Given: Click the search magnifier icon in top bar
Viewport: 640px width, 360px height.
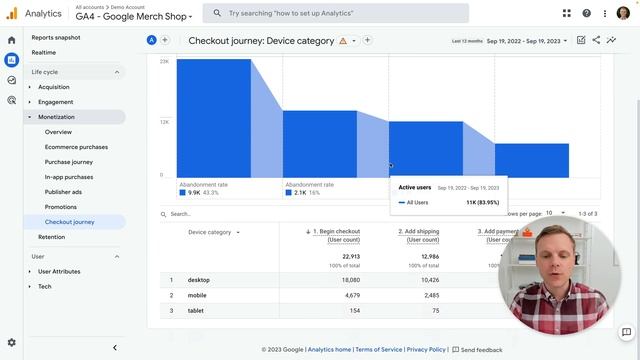Looking at the screenshot, I should point(217,13).
